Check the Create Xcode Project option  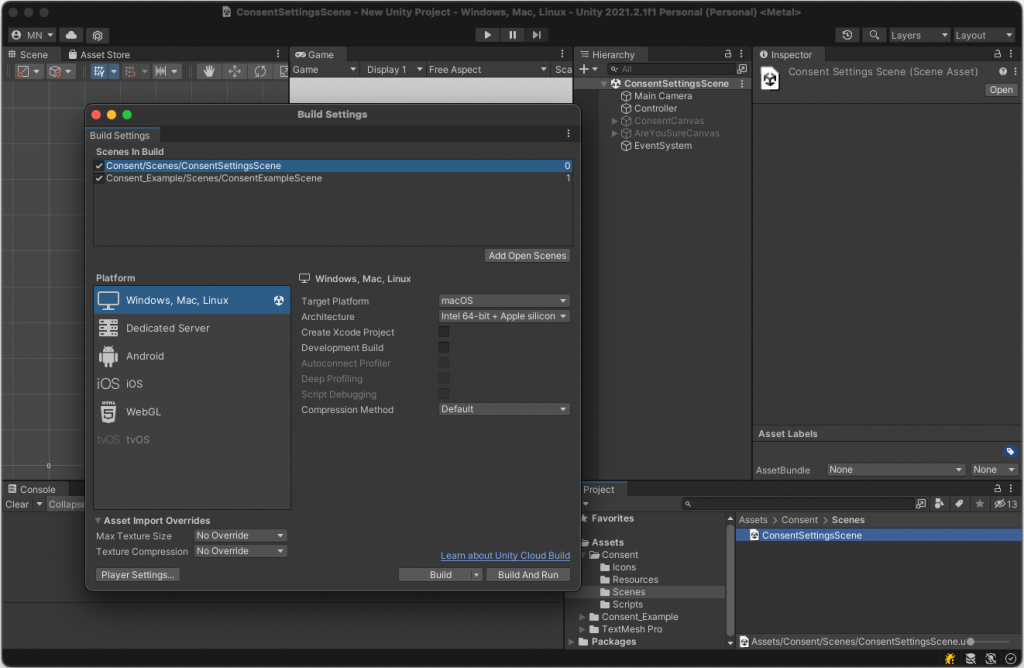coord(442,332)
